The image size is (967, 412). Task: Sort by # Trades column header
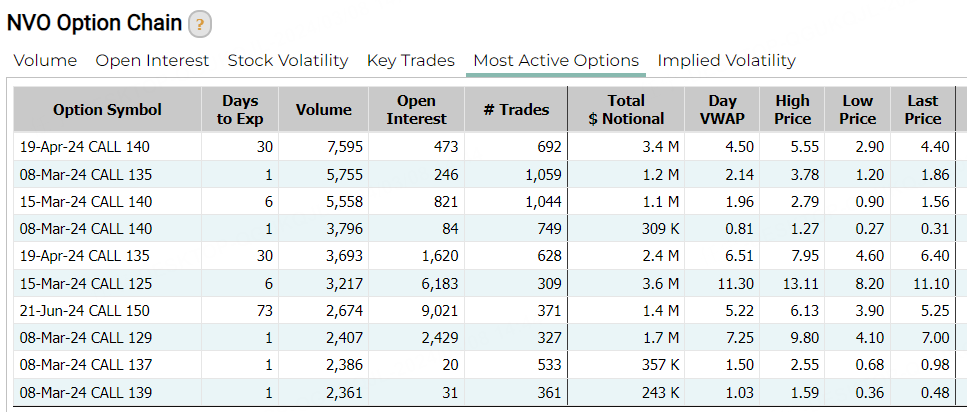coord(516,110)
